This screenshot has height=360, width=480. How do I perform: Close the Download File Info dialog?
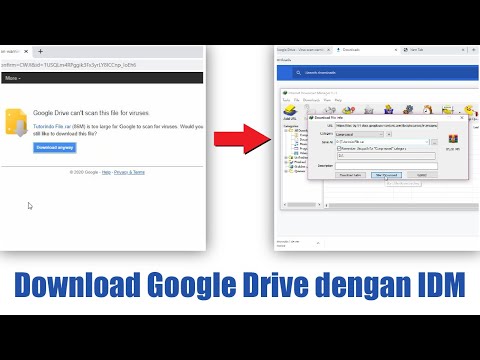click(x=462, y=117)
